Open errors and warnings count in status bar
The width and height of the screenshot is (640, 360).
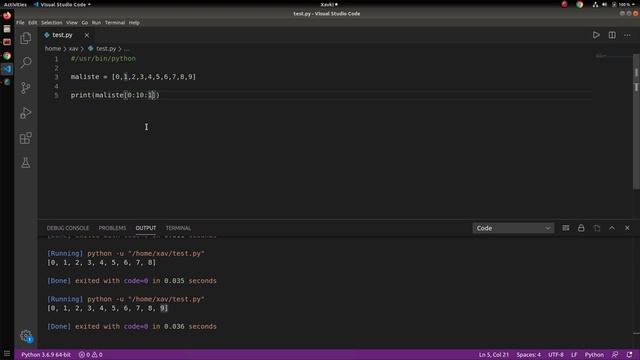click(x=91, y=355)
